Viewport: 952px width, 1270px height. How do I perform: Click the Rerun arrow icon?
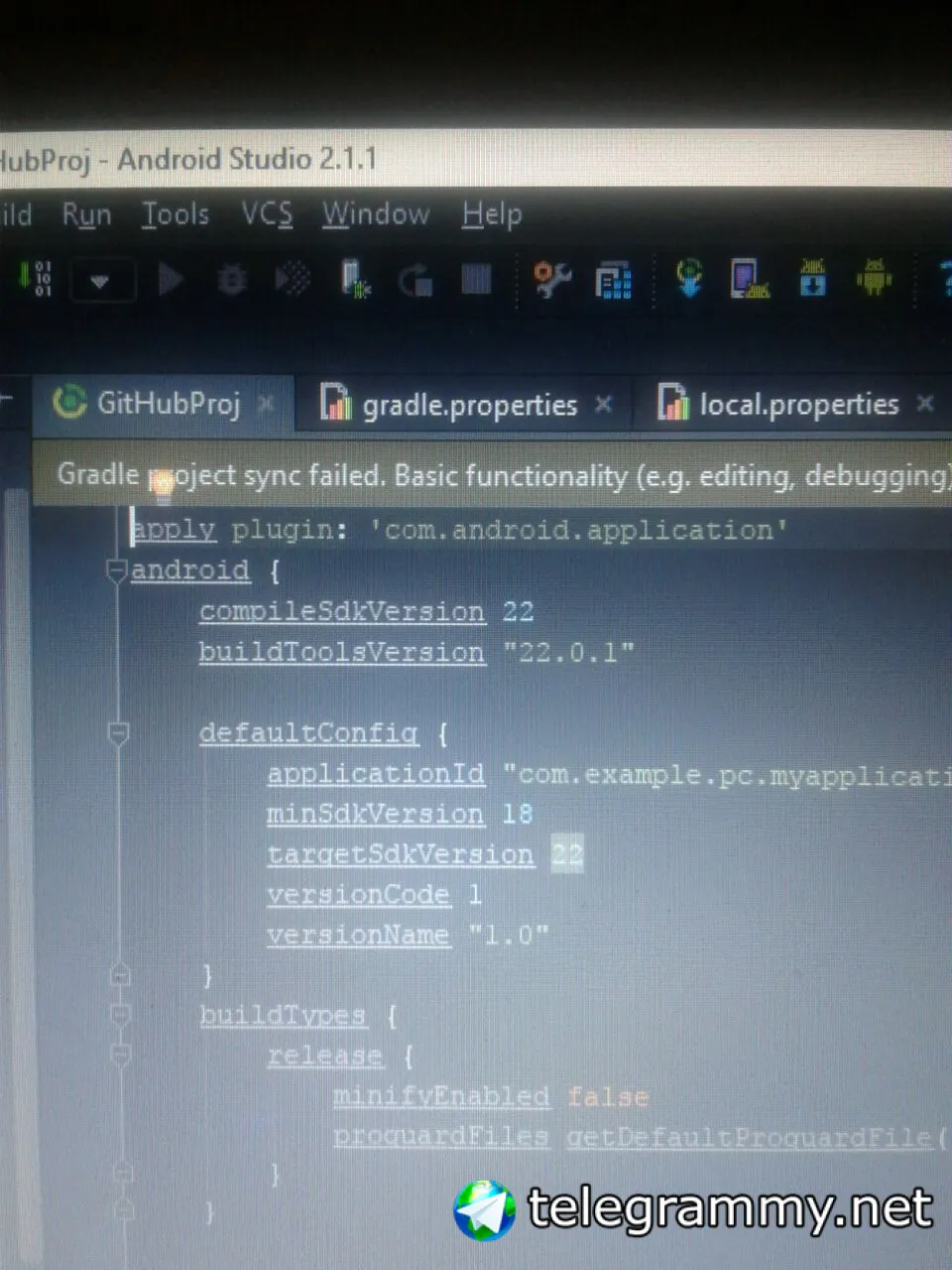pyautogui.click(x=416, y=281)
